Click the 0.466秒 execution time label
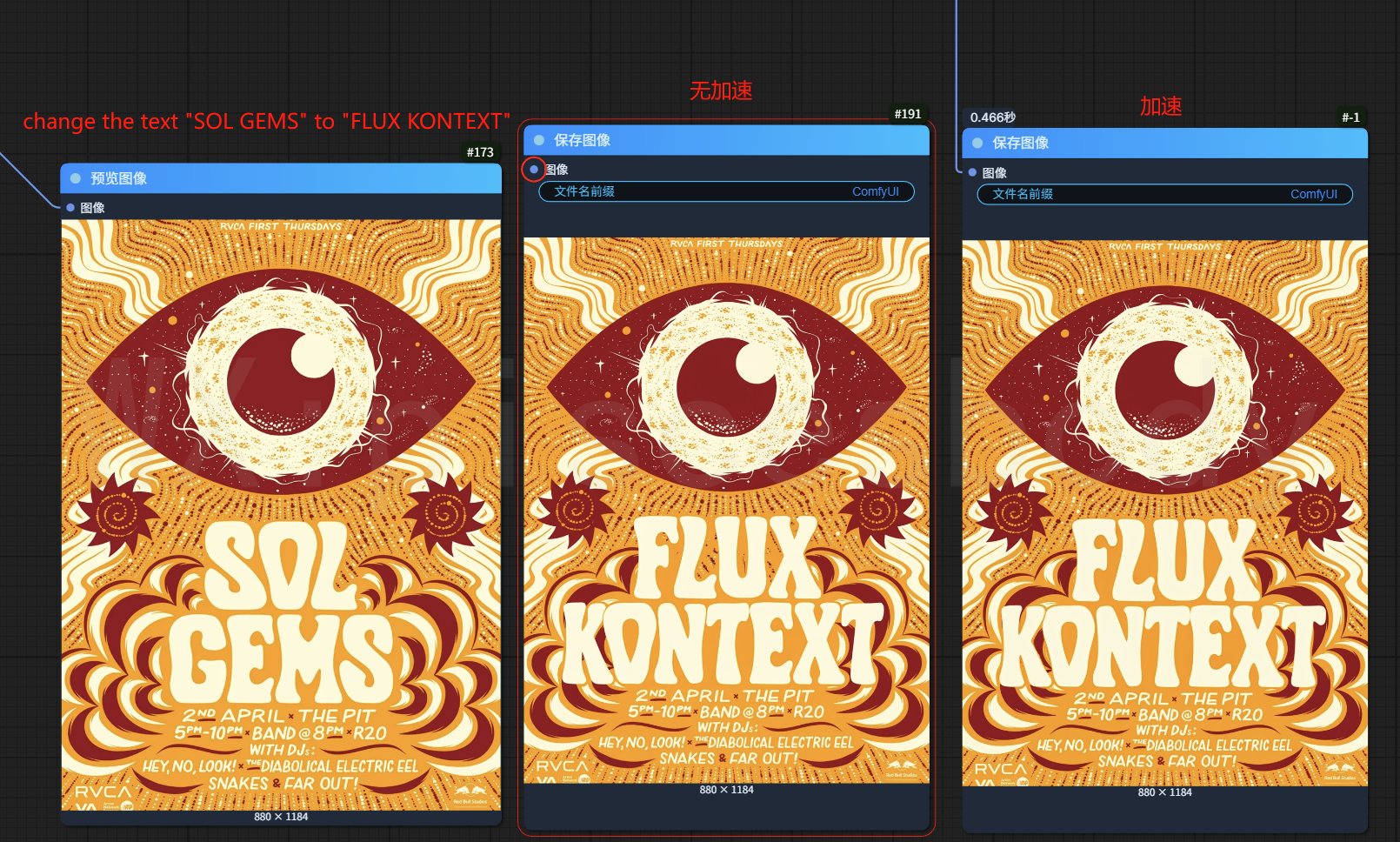 click(x=993, y=117)
